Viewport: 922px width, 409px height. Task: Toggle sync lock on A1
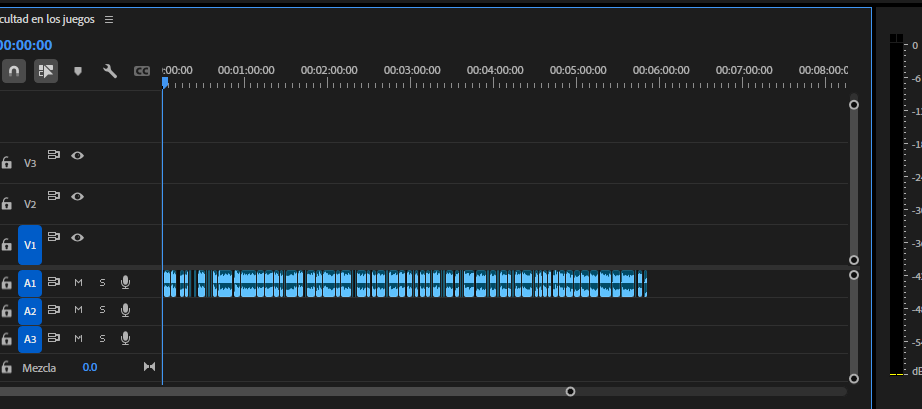[54, 282]
